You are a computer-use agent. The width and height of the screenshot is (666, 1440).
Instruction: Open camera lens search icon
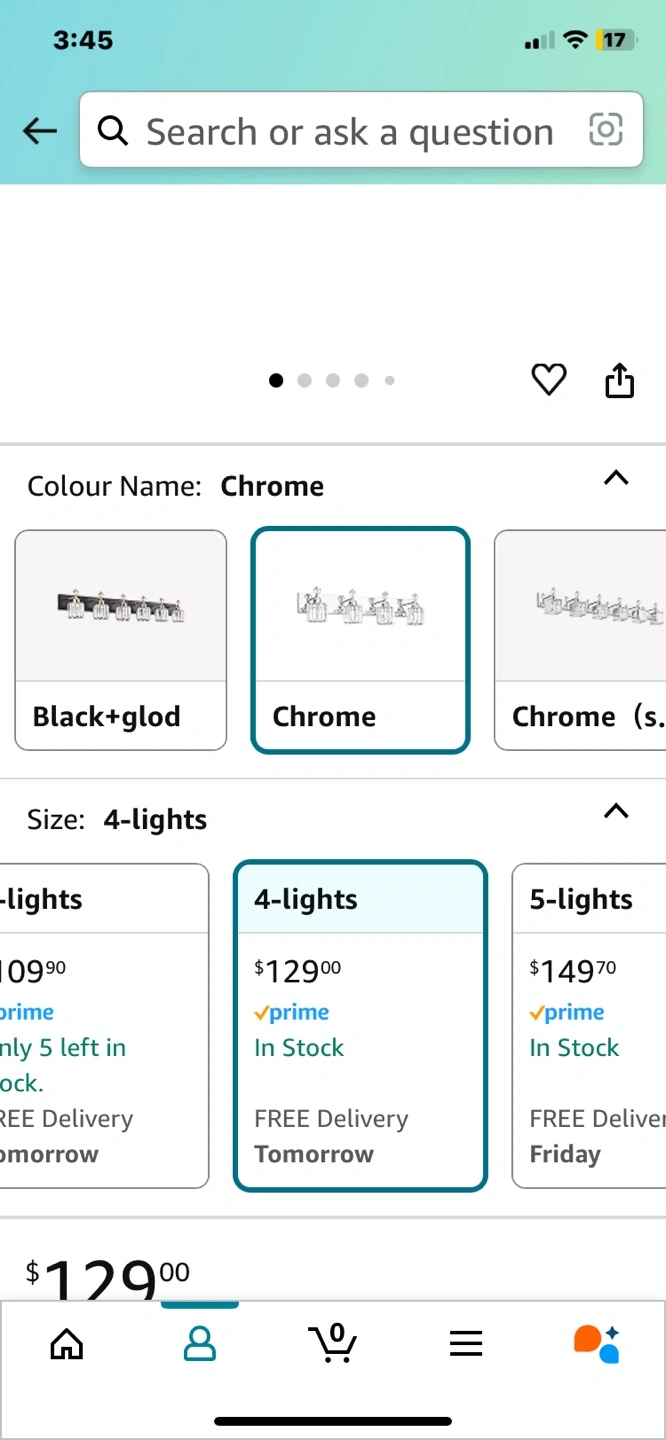[606, 130]
